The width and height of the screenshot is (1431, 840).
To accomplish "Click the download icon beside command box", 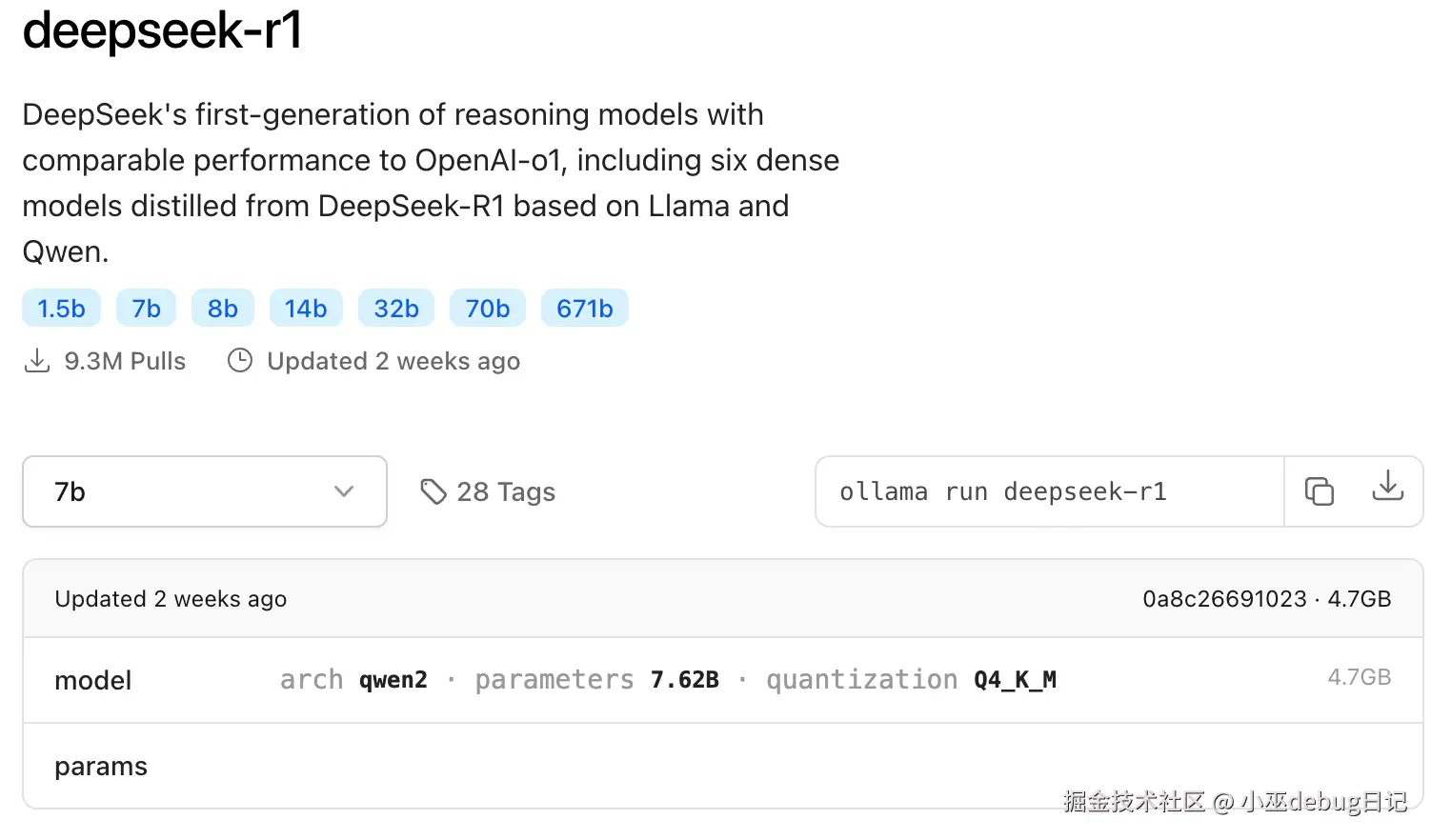I will (x=1387, y=487).
